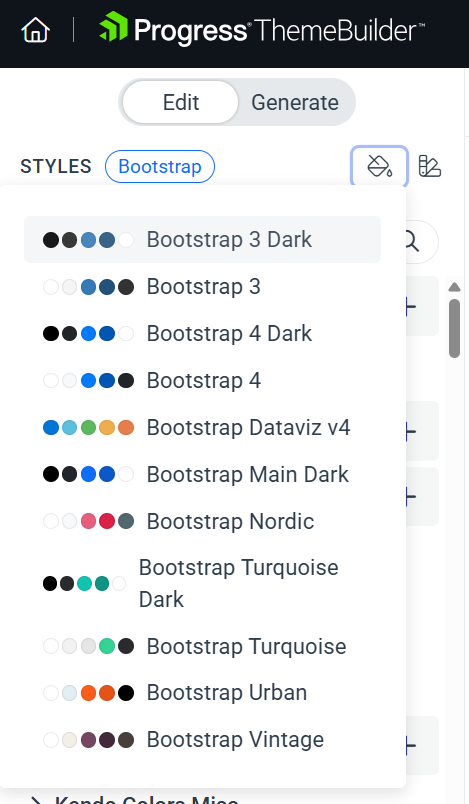Screen dimensions: 469x804
Task: Click the vertical scrollbar thumb
Action: (x=454, y=328)
